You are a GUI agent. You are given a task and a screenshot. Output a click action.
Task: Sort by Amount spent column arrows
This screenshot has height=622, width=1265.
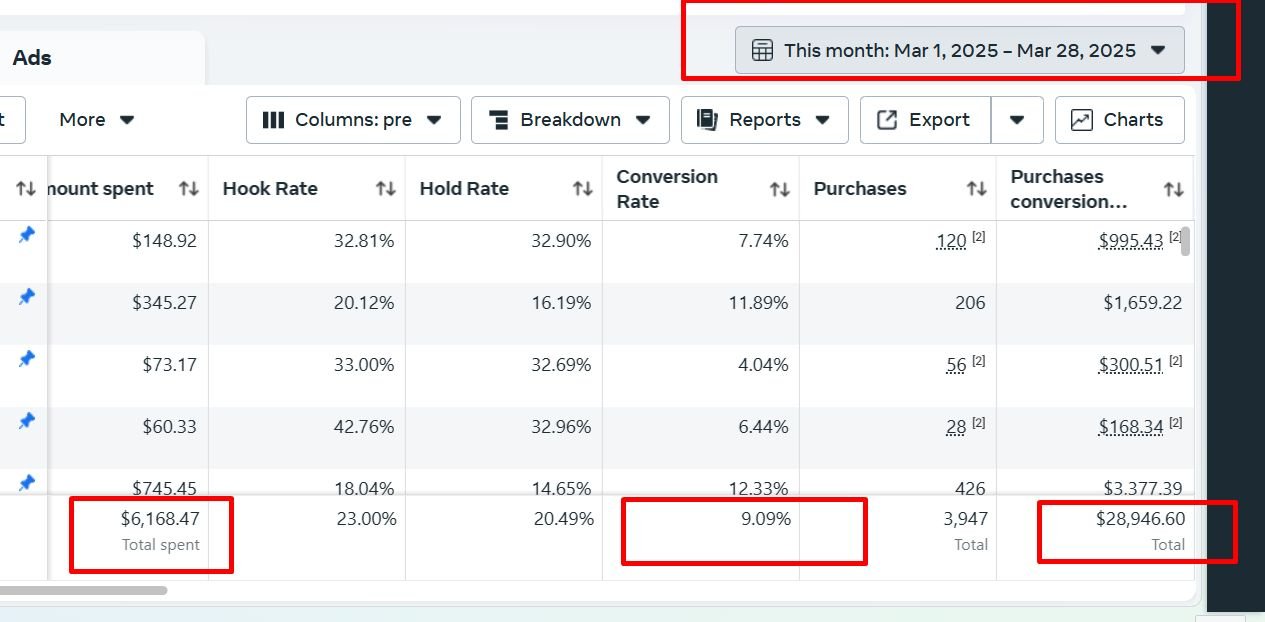pyautogui.click(x=188, y=189)
